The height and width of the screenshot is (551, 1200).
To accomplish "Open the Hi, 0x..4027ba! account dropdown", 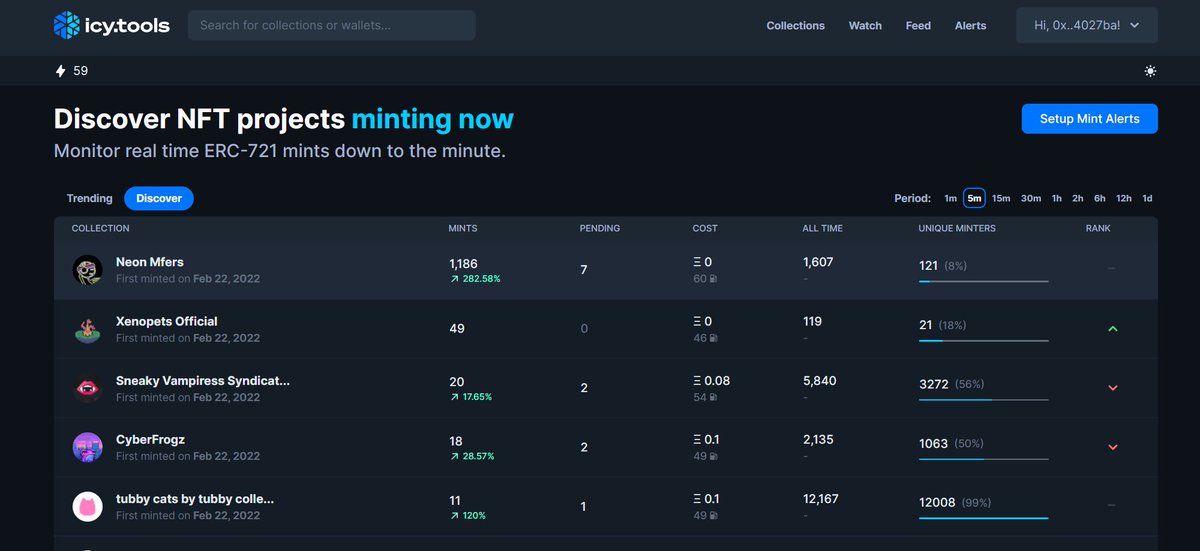I will click(x=1087, y=25).
